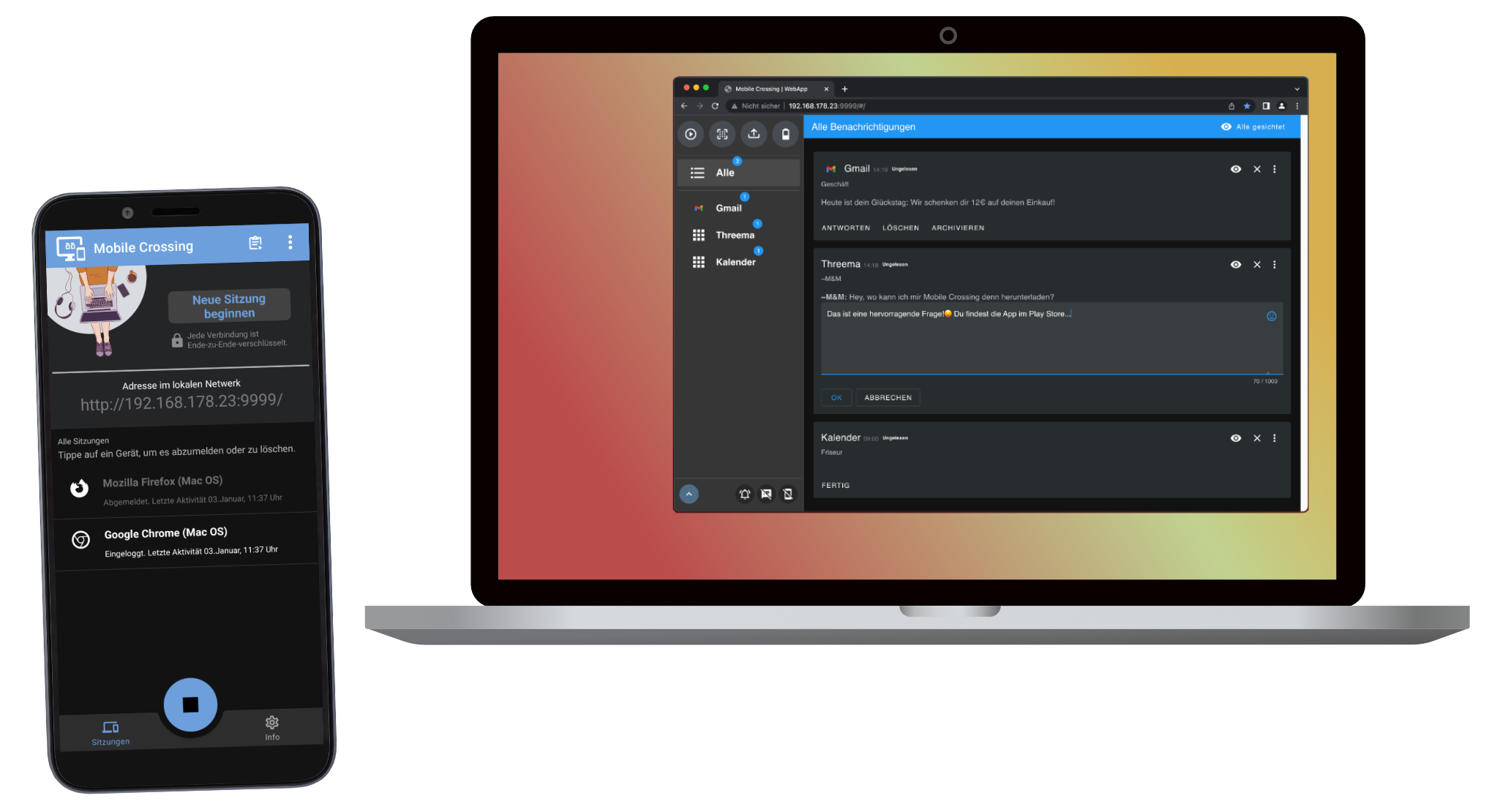The width and height of the screenshot is (1500, 812).
Task: Click the Chrome address bar URL
Action: pos(827,106)
